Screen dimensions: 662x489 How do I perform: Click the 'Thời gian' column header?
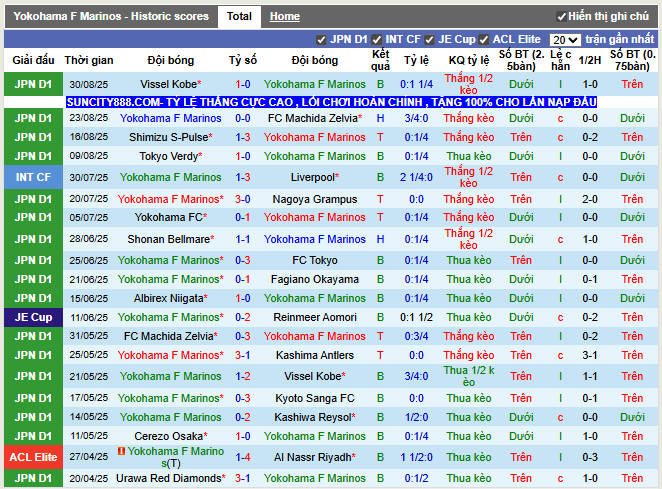click(89, 60)
